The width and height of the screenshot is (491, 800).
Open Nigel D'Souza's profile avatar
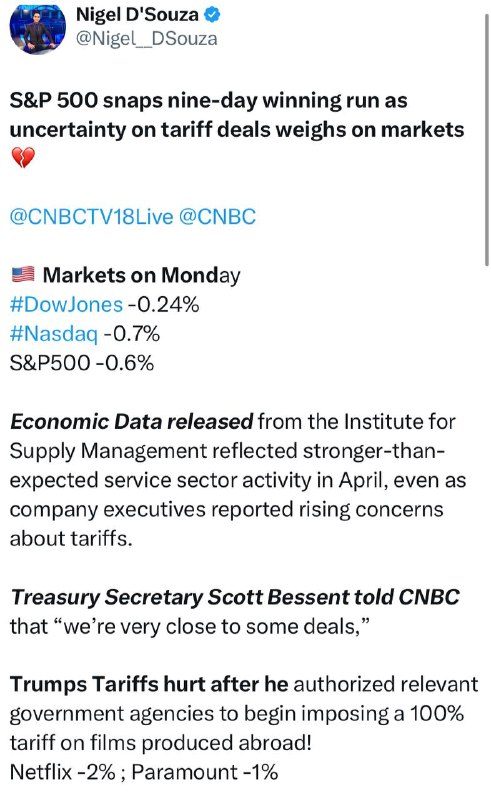[38, 28]
